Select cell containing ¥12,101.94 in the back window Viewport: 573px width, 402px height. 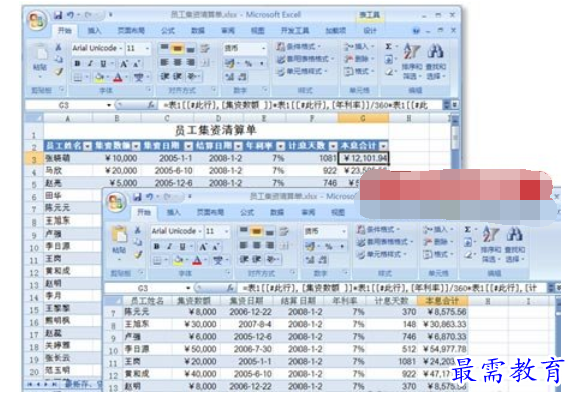tap(364, 158)
